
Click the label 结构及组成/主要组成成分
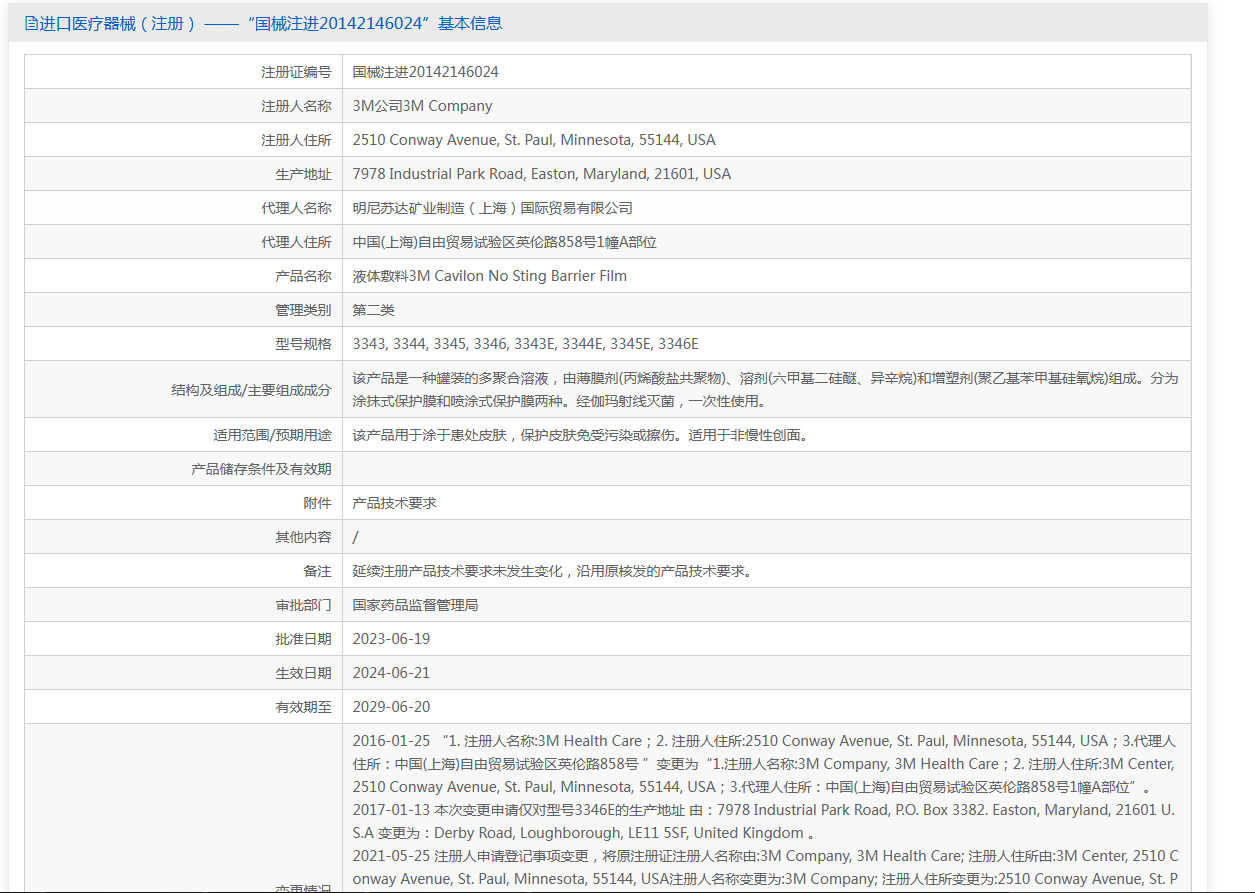(x=251, y=389)
